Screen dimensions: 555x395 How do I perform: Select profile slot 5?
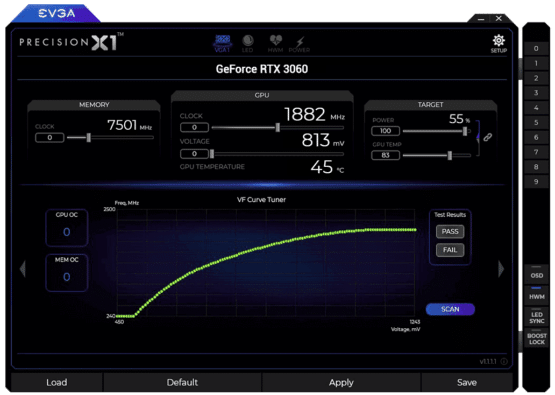pos(536,122)
